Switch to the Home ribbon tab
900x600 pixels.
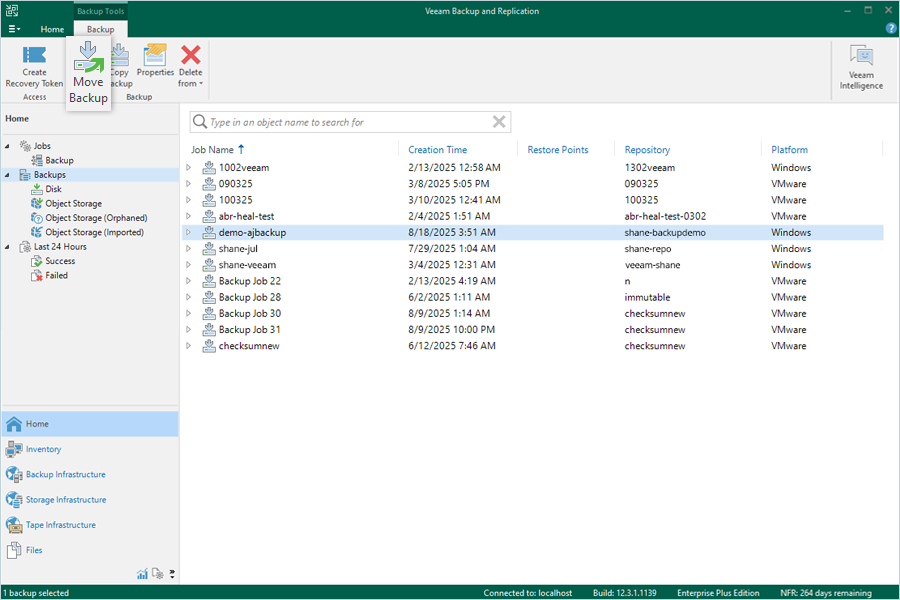(x=52, y=29)
